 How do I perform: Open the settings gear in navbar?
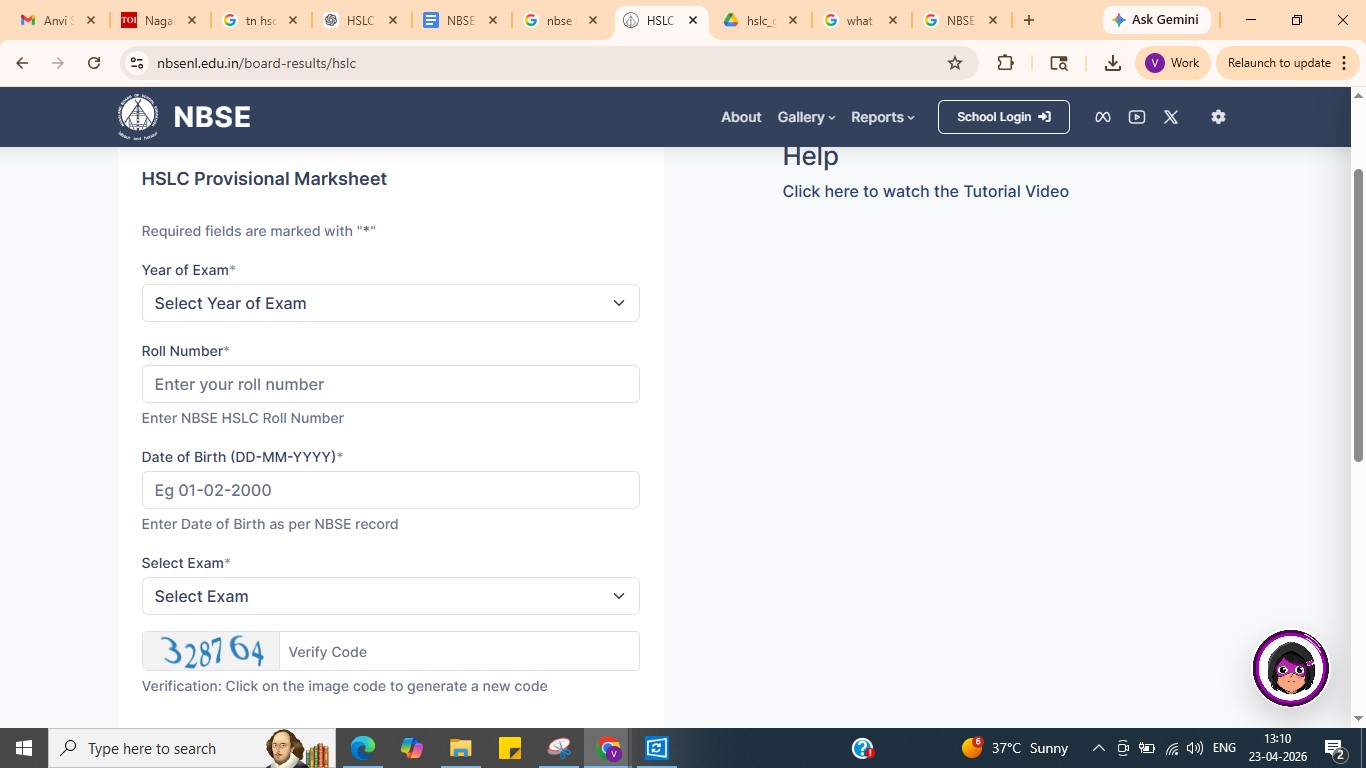click(x=1218, y=117)
